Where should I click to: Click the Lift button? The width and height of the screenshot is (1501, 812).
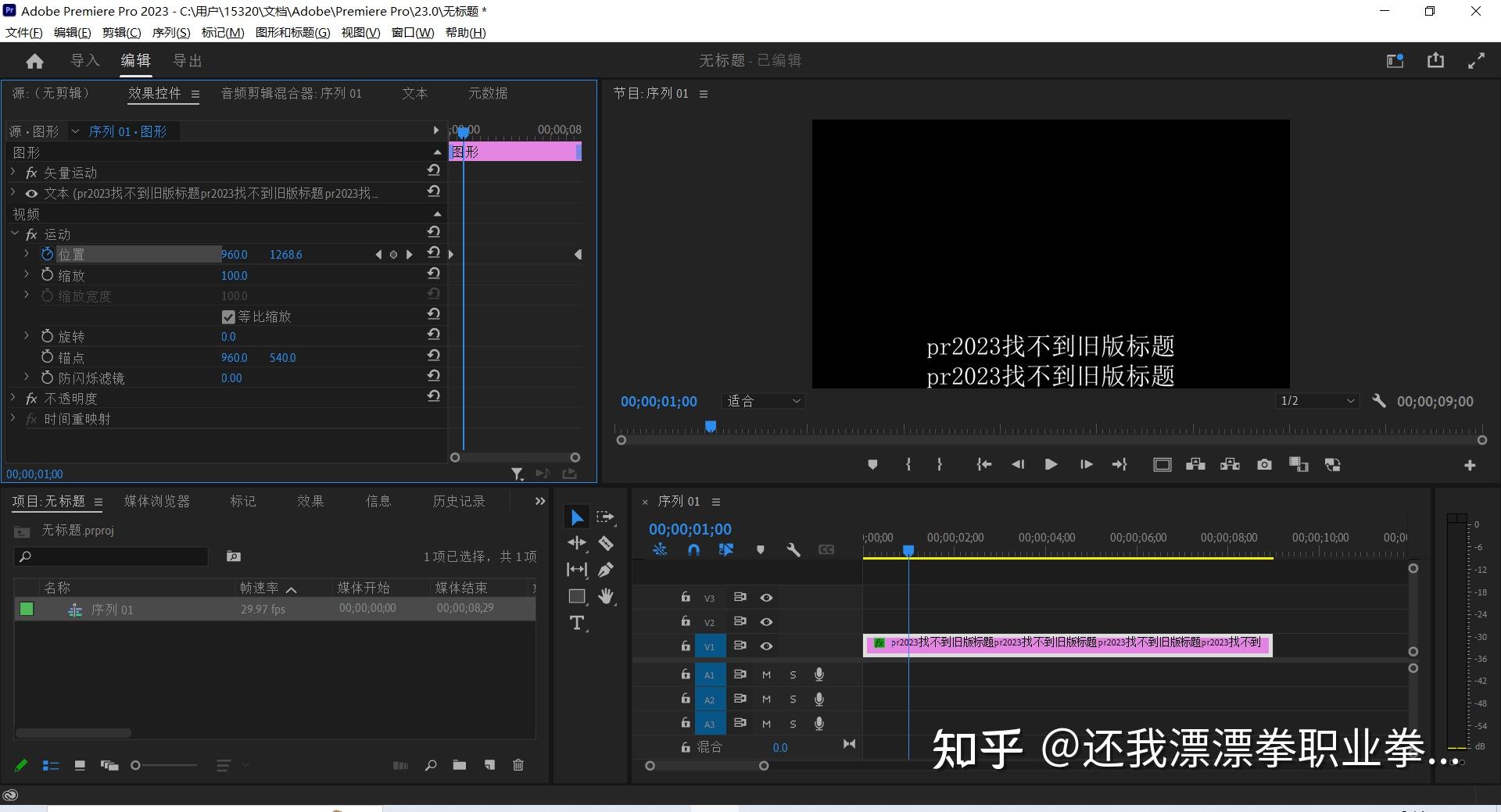tap(1195, 465)
